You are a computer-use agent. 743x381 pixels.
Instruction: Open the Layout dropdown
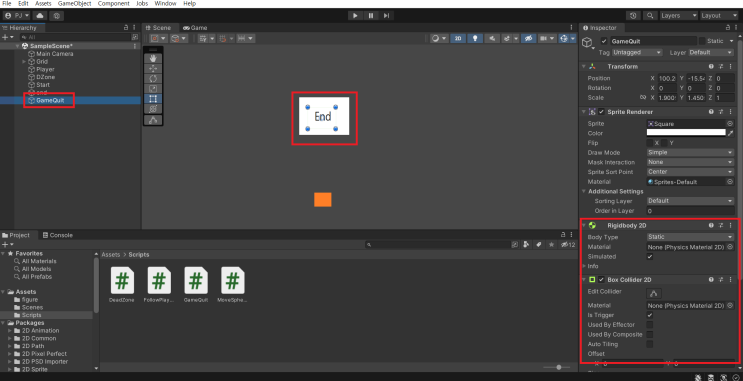pos(719,16)
